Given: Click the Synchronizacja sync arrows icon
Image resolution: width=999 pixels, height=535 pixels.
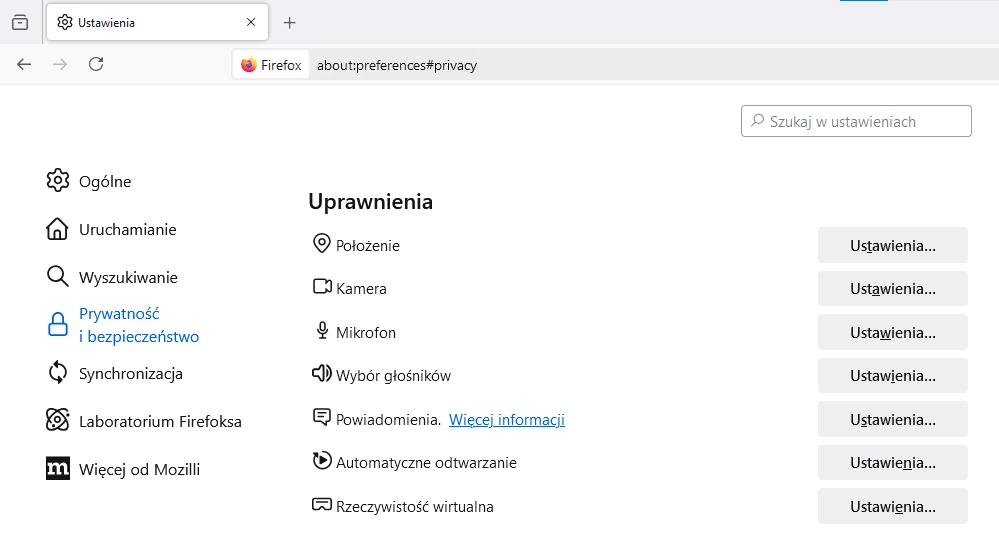Looking at the screenshot, I should tap(57, 373).
